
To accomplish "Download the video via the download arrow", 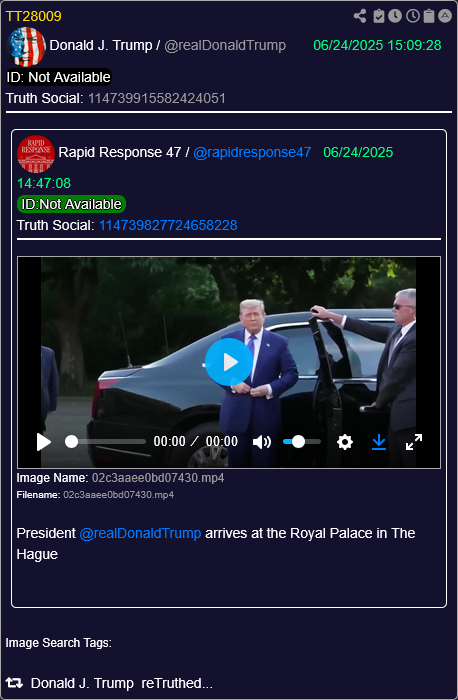I will click(x=379, y=442).
